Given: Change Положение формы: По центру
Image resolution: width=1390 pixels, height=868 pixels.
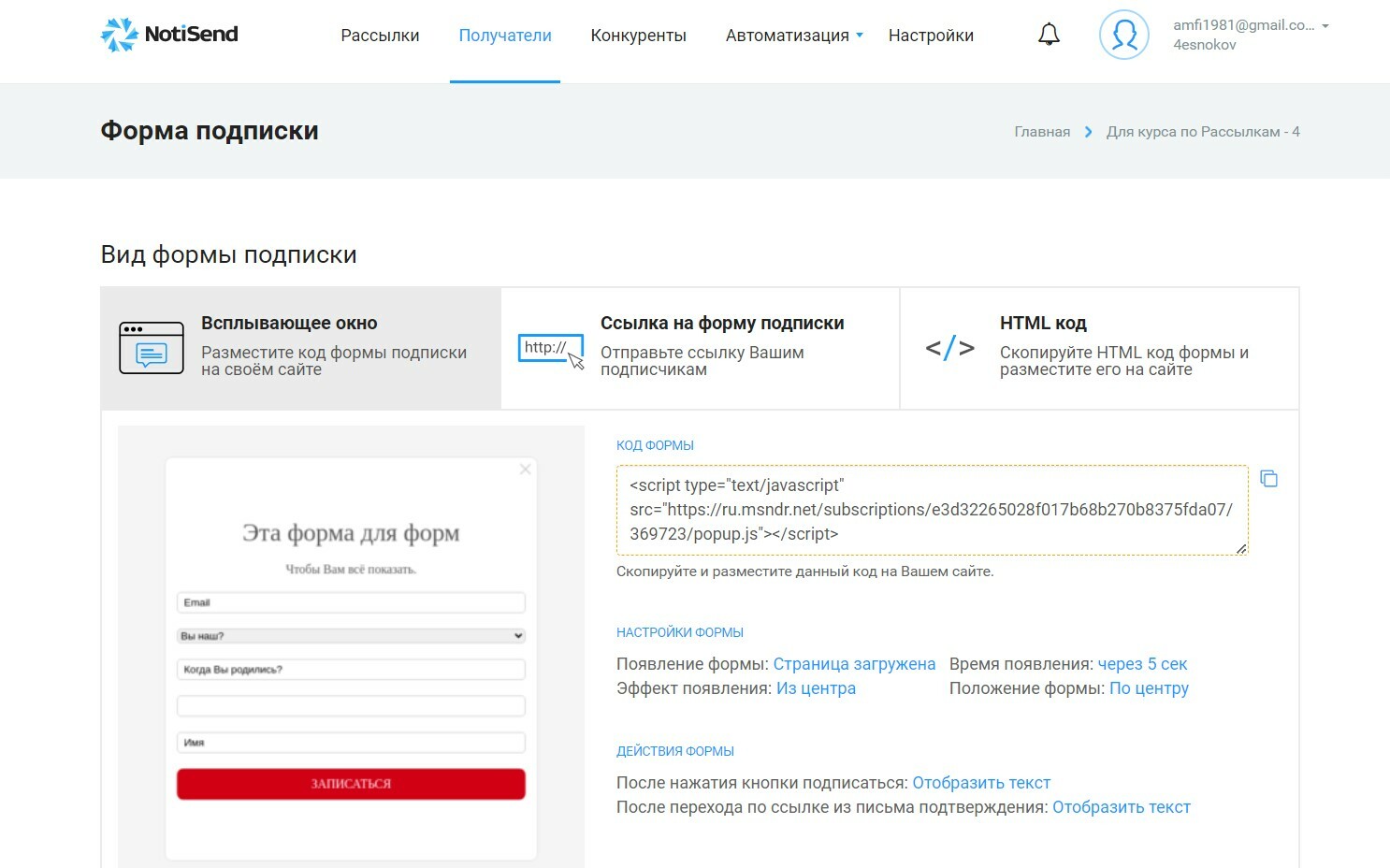Looking at the screenshot, I should (1149, 688).
